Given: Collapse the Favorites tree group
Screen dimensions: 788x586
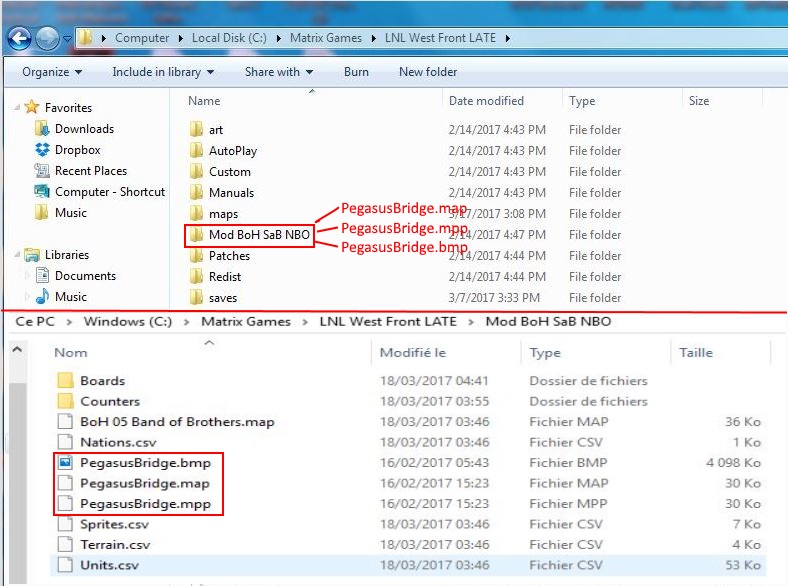Looking at the screenshot, I should tap(17, 107).
